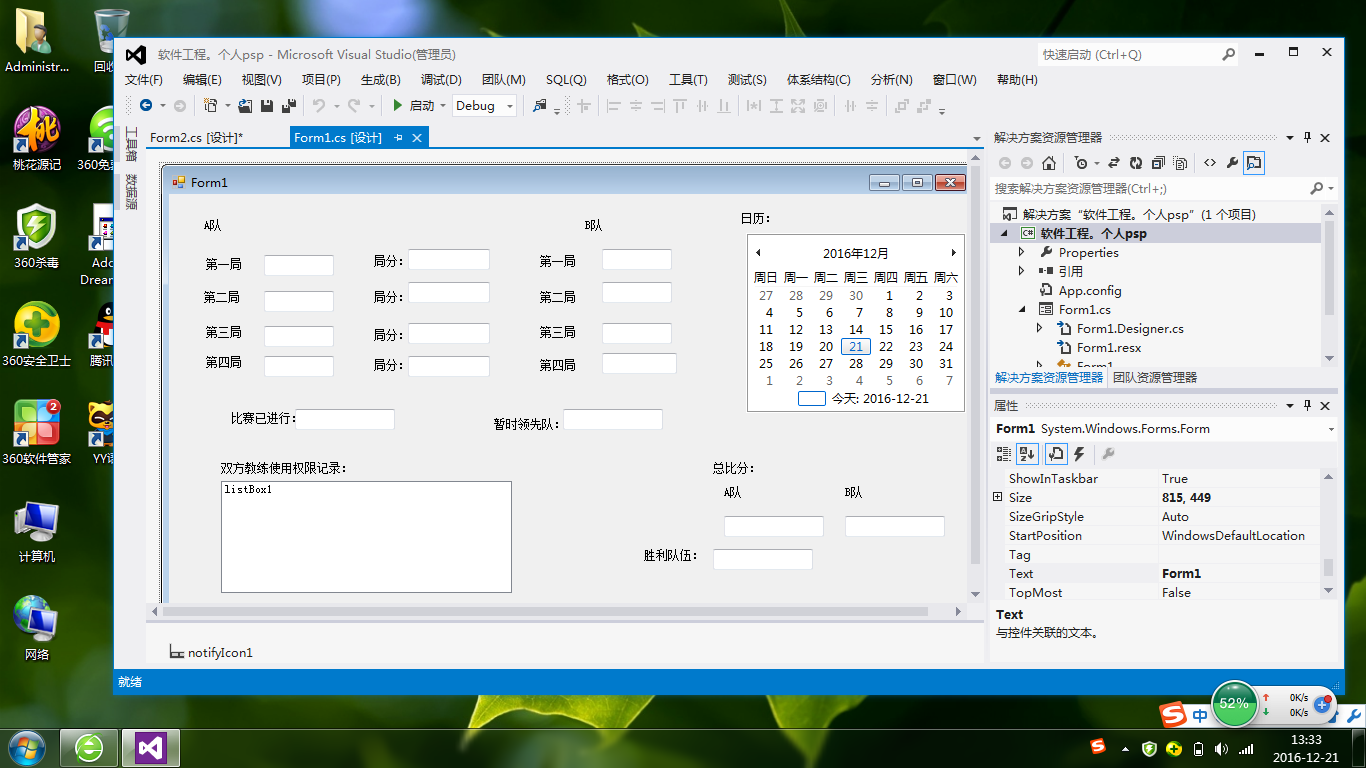Image resolution: width=1366 pixels, height=768 pixels.
Task: Open the 生成(B) menu
Action: point(381,80)
